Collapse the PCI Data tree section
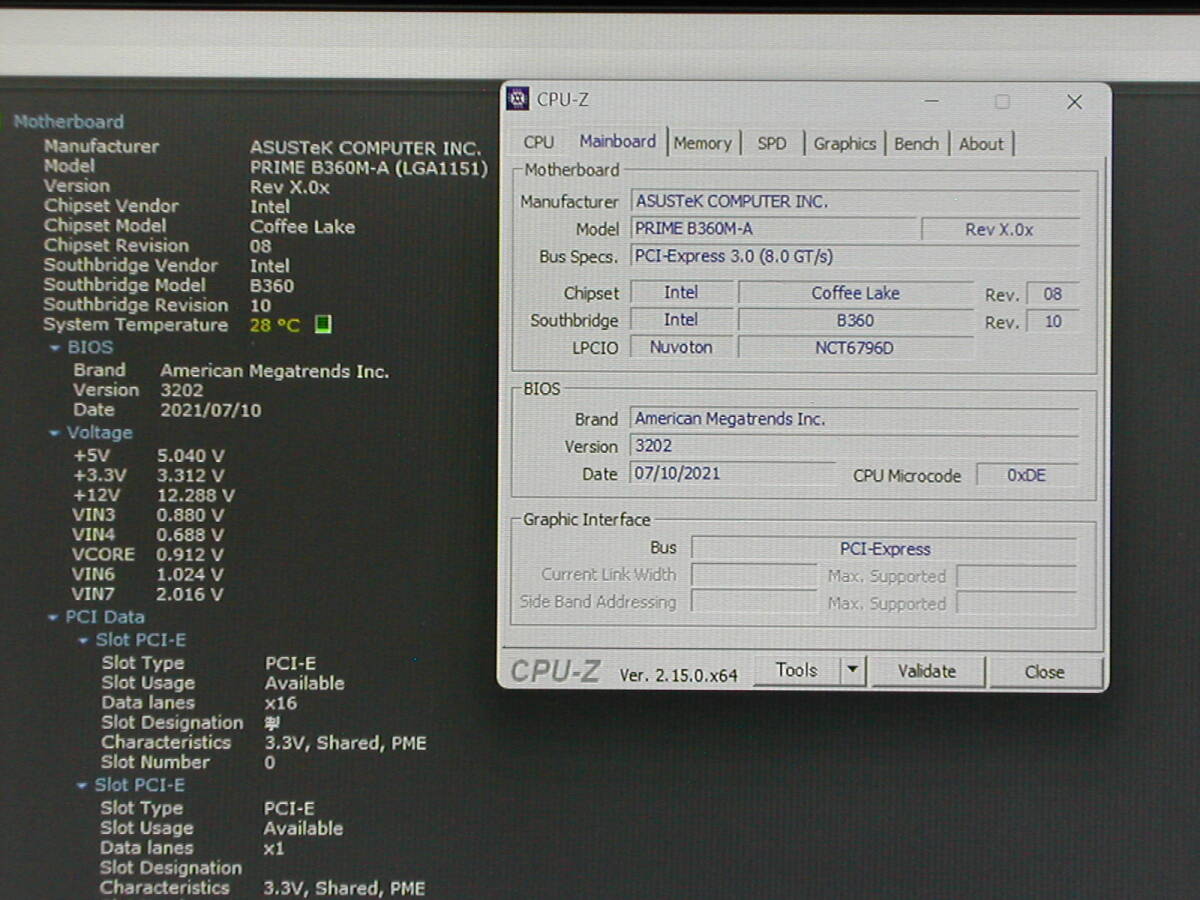This screenshot has width=1200, height=900. point(53,618)
